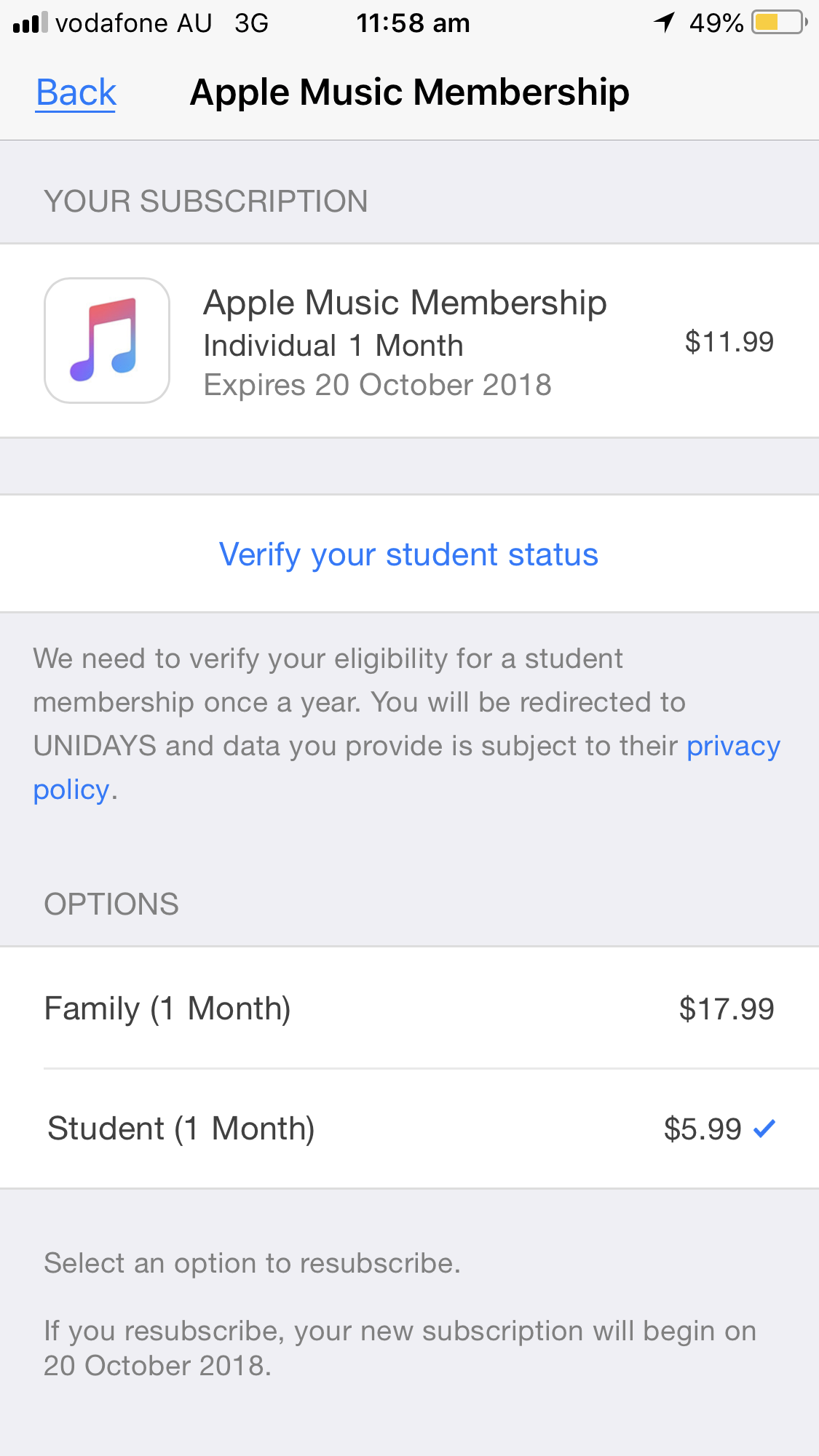Viewport: 819px width, 1456px height.
Task: Go back using the Back link
Action: [76, 93]
